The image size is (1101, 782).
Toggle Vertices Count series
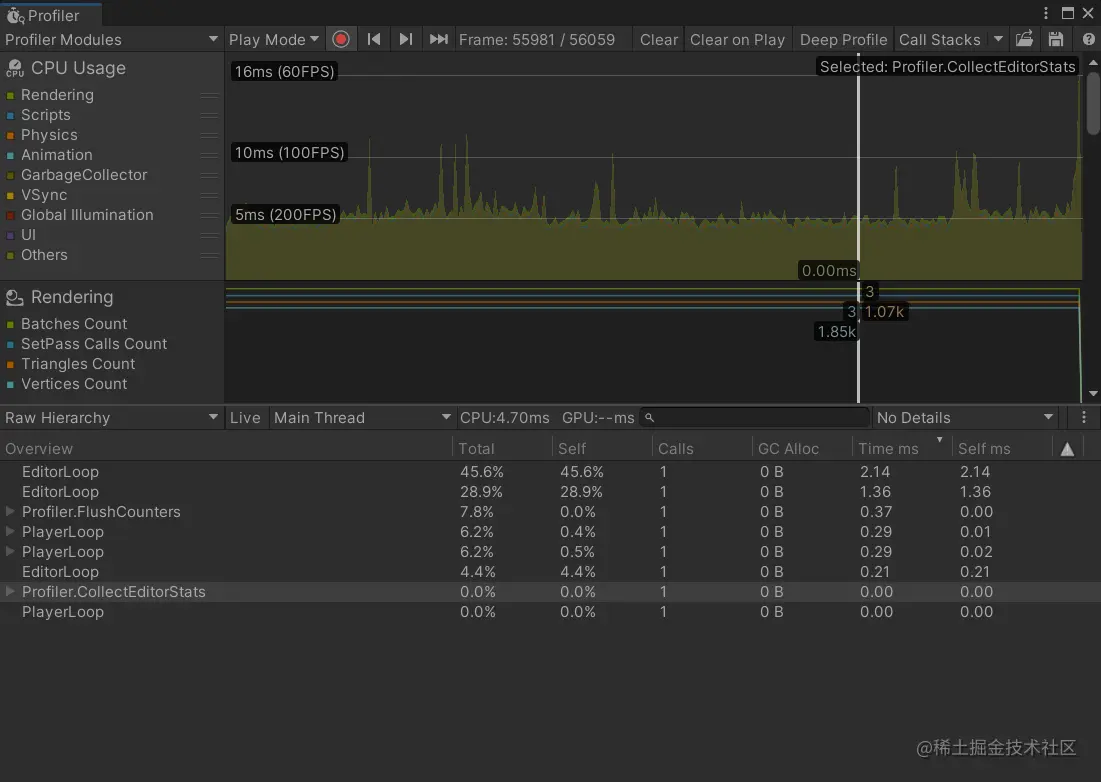pos(11,385)
